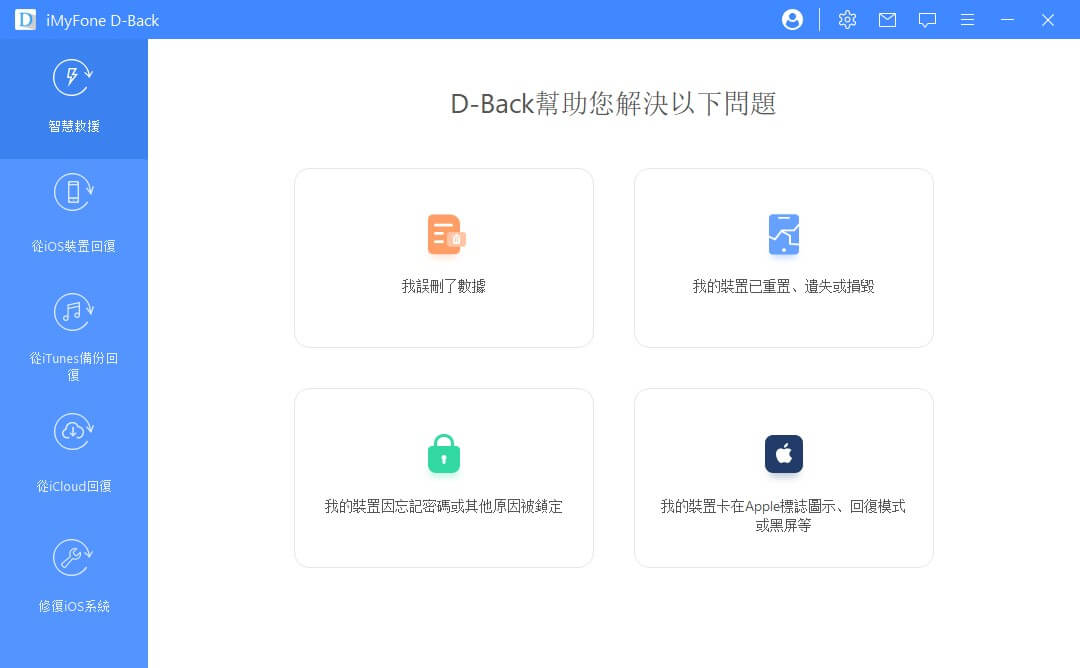Choose the 我的裝置卡在Apple標誌圖示 option
The height and width of the screenshot is (668, 1080).
tap(784, 478)
